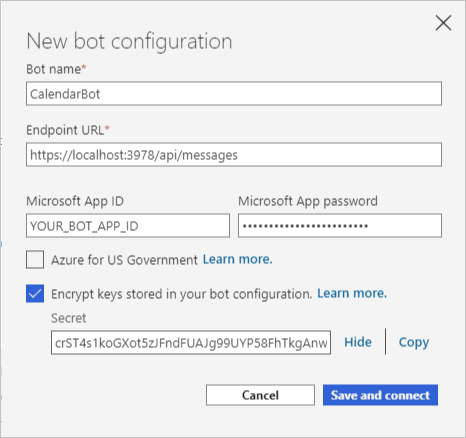This screenshot has width=466, height=438.
Task: Click into the Microsoft App password field
Action: (340, 226)
